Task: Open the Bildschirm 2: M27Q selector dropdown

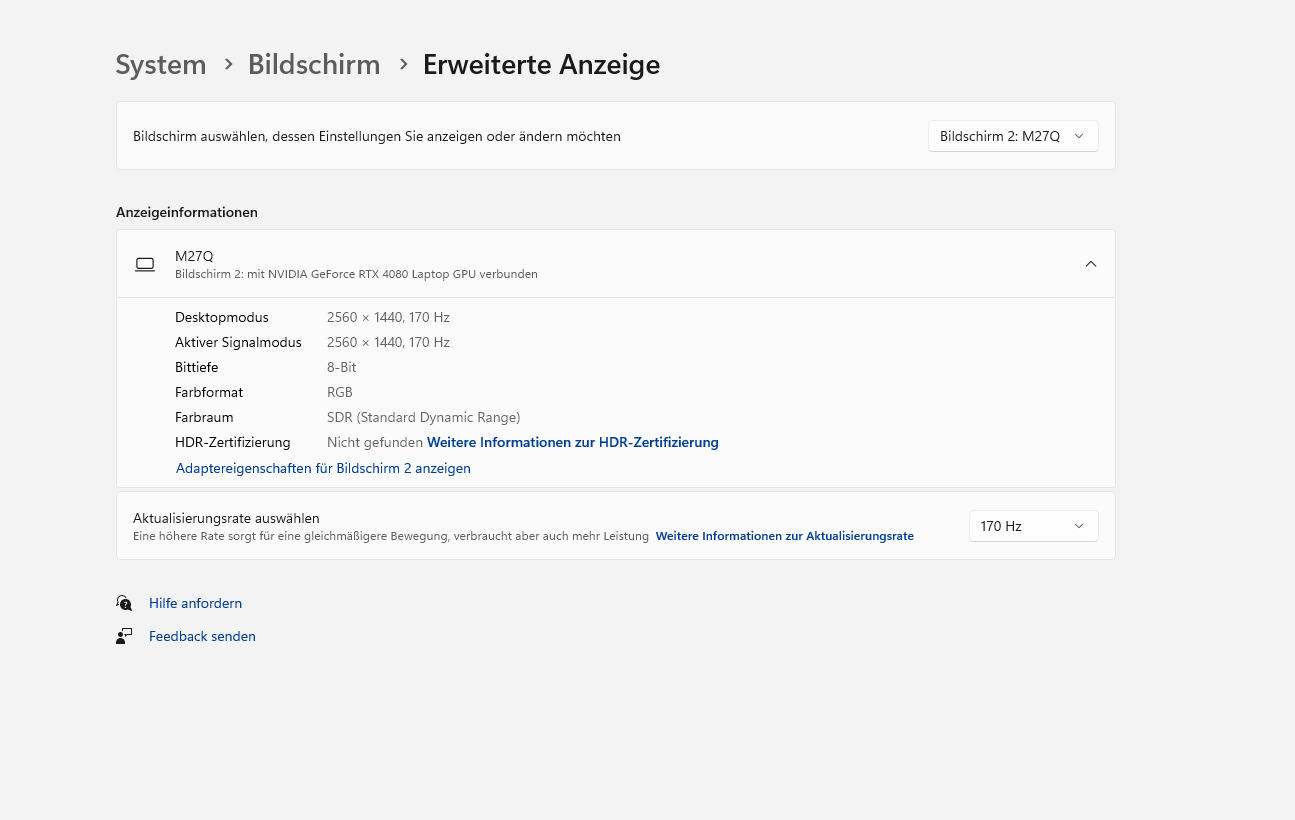Action: point(1012,136)
